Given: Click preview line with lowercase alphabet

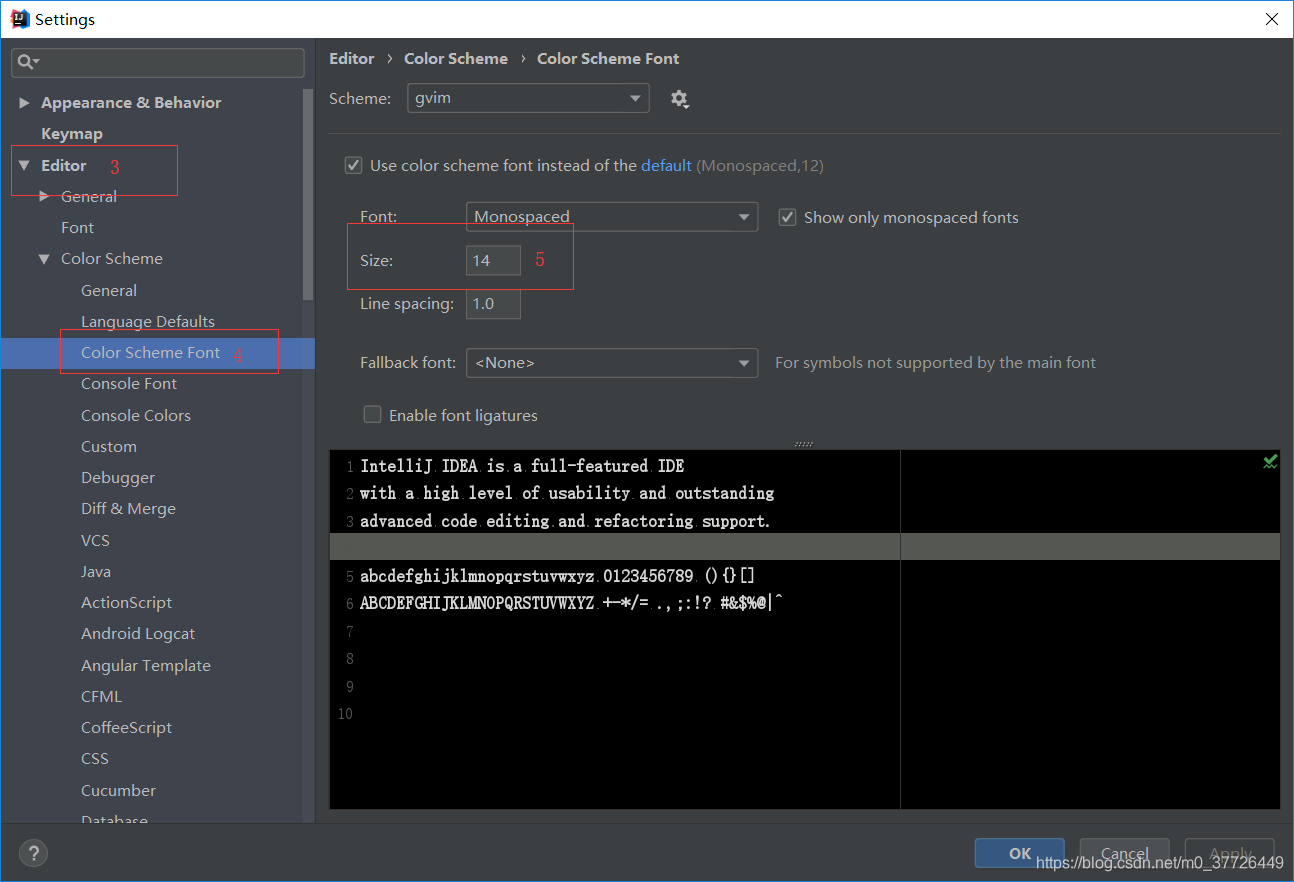Looking at the screenshot, I should coord(558,576).
